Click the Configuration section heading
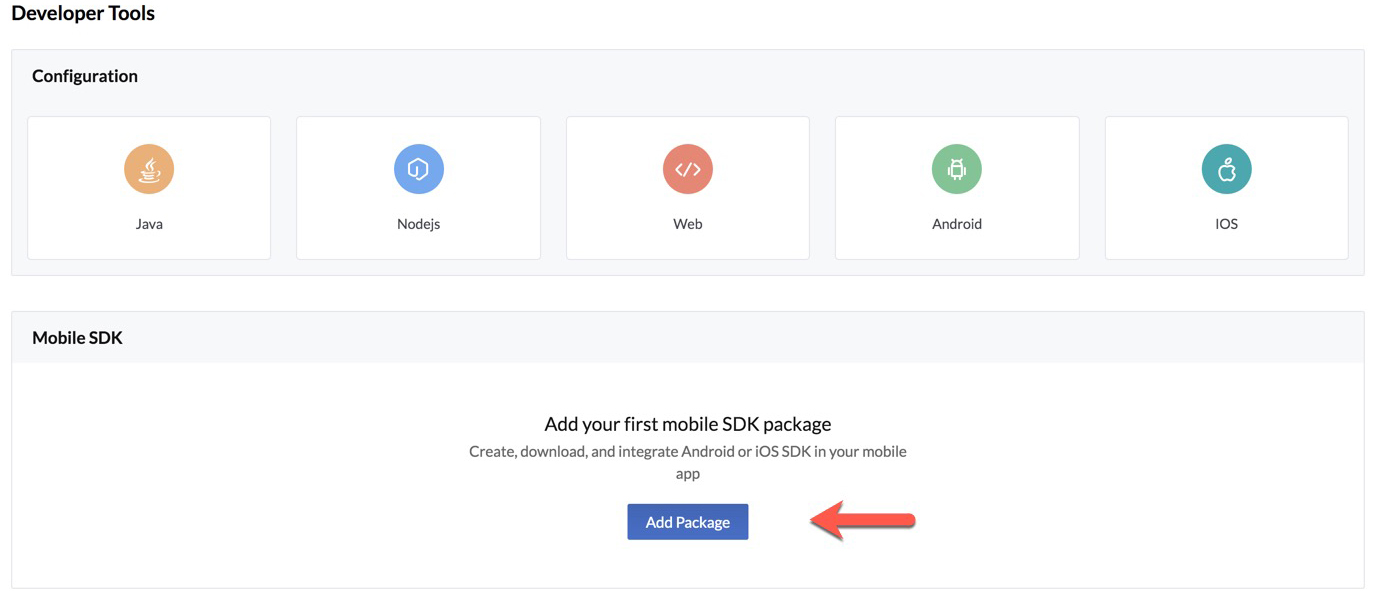This screenshot has width=1374, height=591. pyautogui.click(x=85, y=76)
